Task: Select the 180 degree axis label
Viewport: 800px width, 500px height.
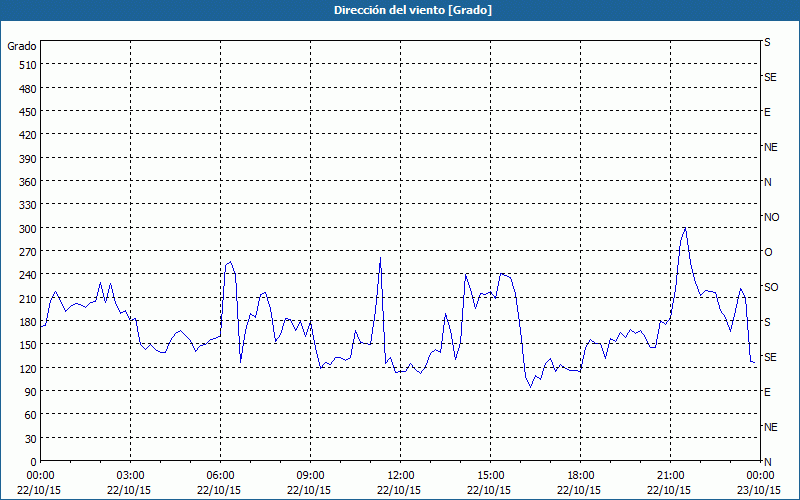Action: pyautogui.click(x=28, y=322)
